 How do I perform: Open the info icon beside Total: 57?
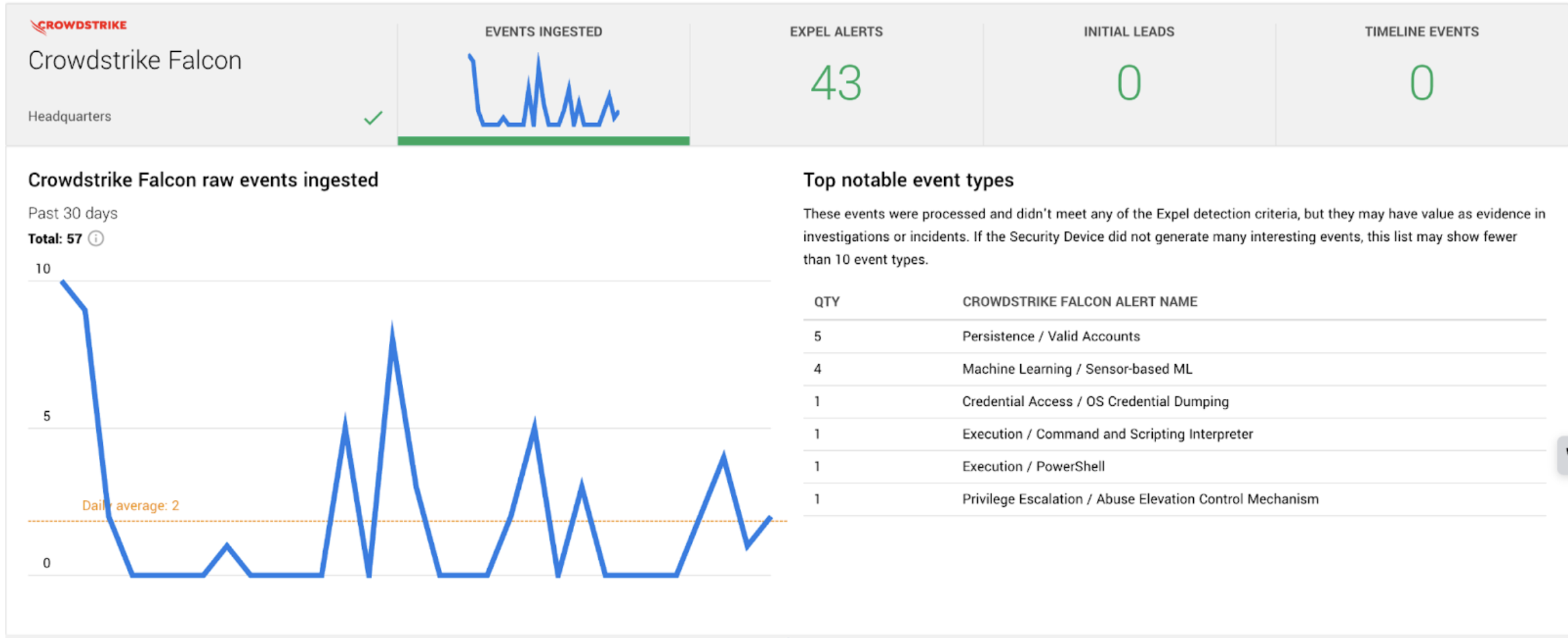(96, 238)
